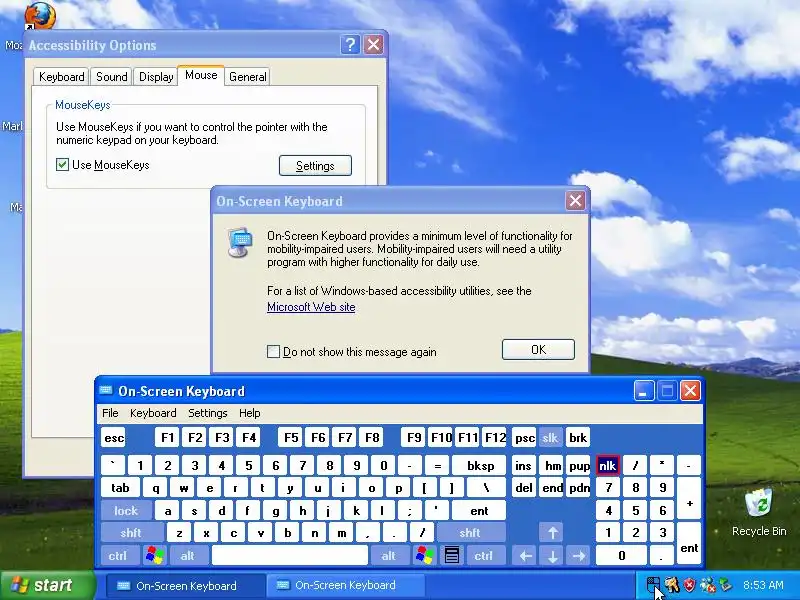This screenshot has width=800, height=600.
Task: Click the hm home key
Action: (552, 465)
